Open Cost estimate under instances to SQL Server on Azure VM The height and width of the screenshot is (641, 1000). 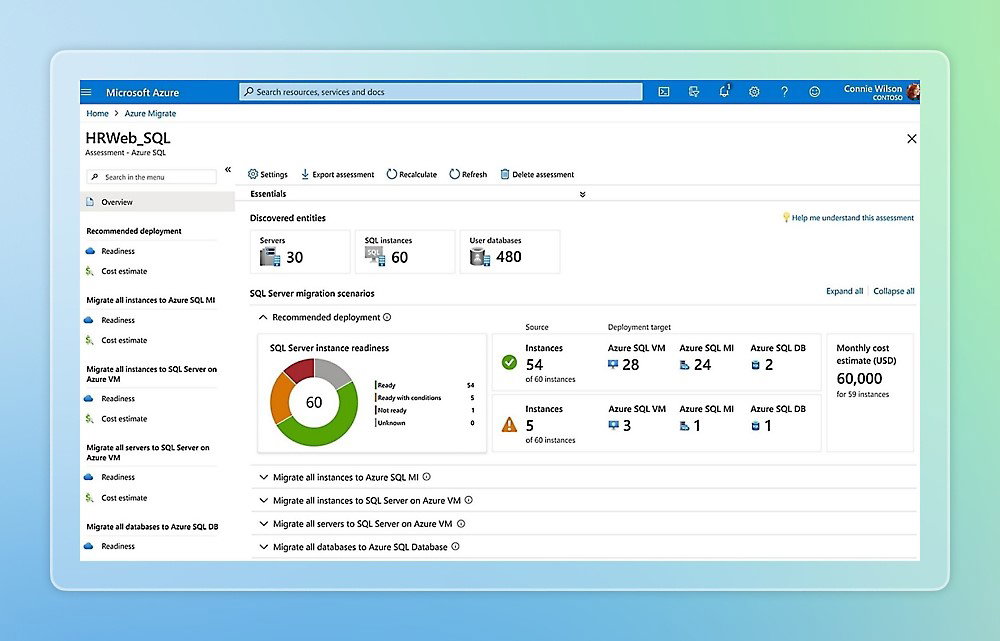pyautogui.click(x=124, y=419)
